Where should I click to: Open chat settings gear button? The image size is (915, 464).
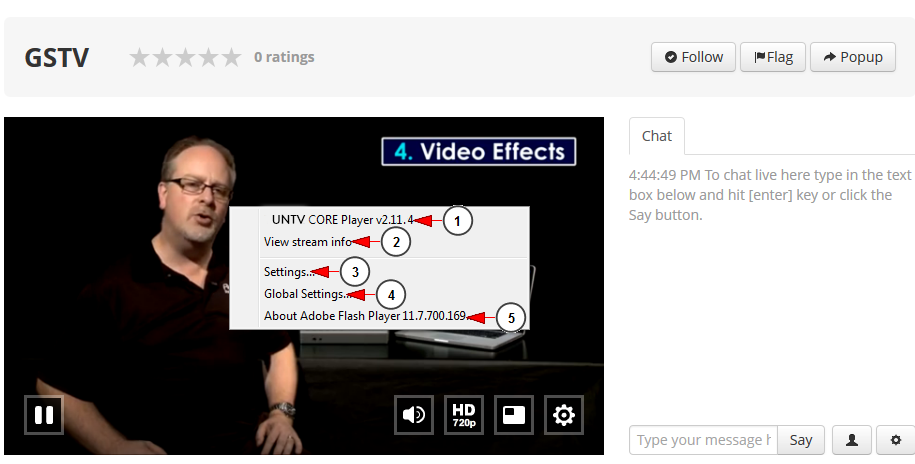[x=896, y=439]
